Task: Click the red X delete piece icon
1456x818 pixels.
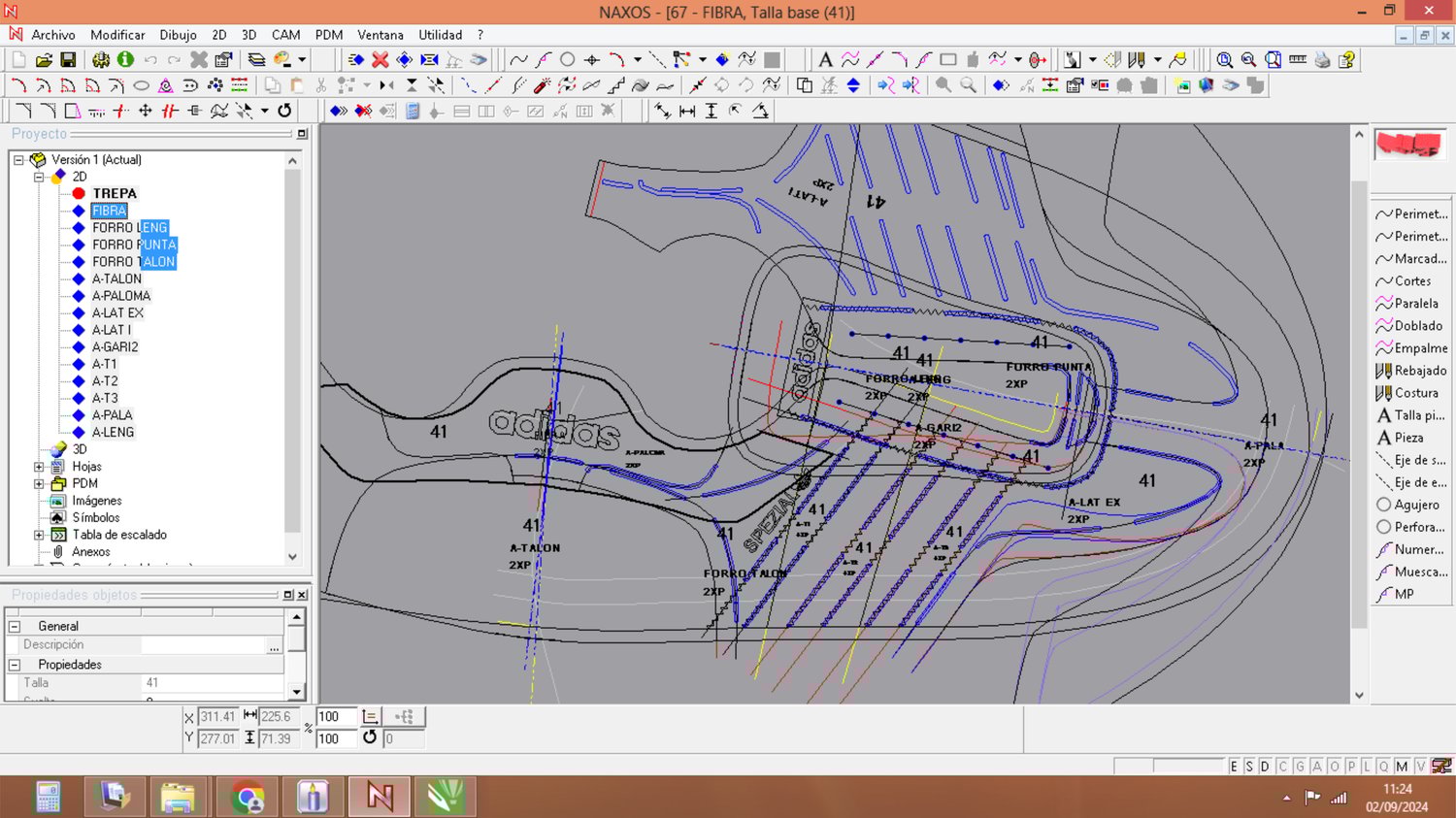Action: pos(381,60)
